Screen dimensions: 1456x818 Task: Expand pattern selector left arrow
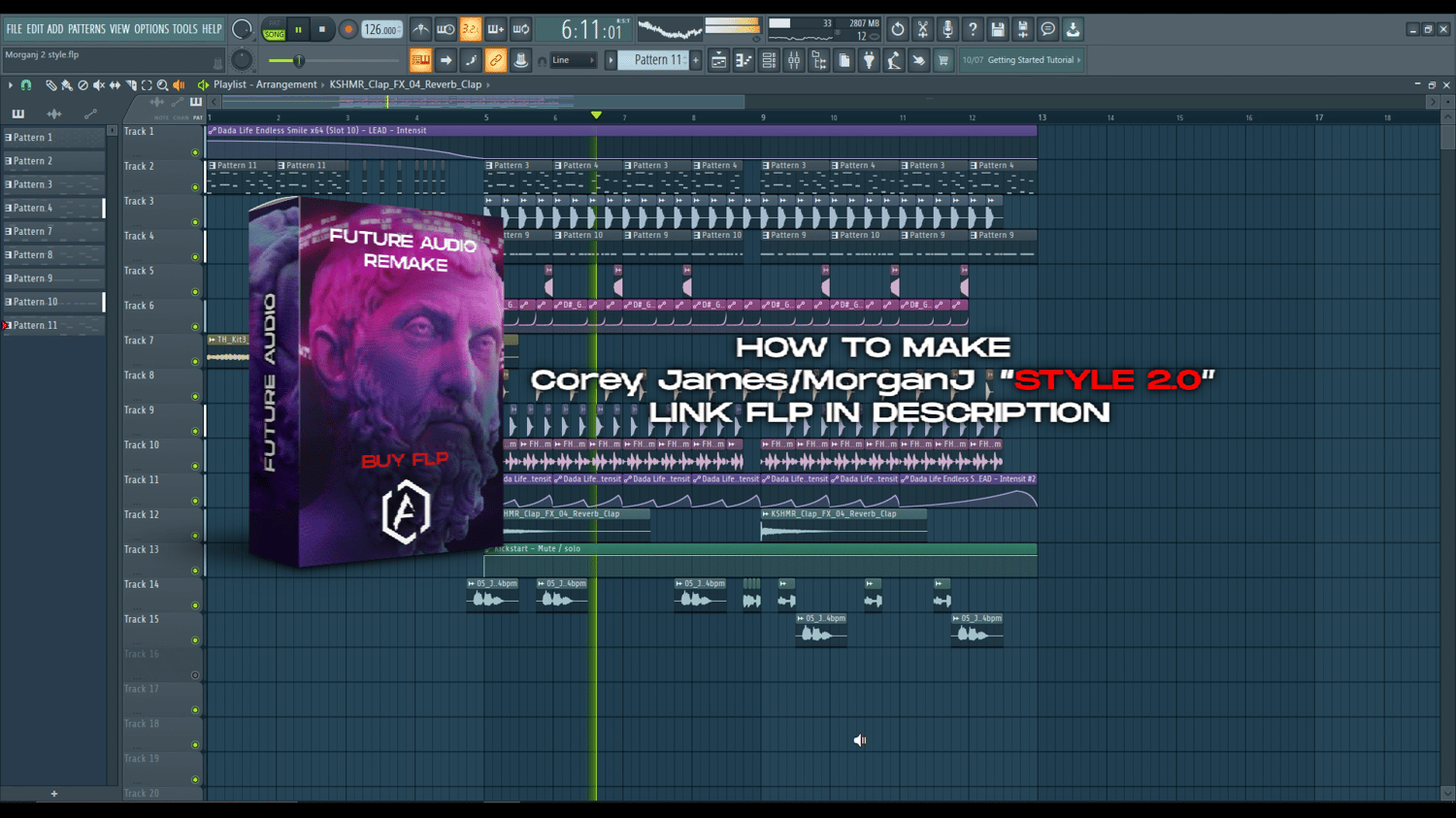point(612,60)
